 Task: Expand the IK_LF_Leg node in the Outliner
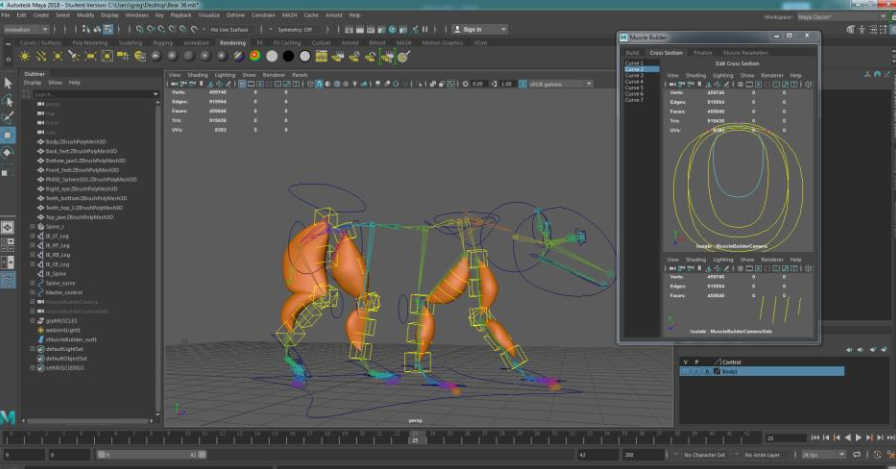coord(33,236)
